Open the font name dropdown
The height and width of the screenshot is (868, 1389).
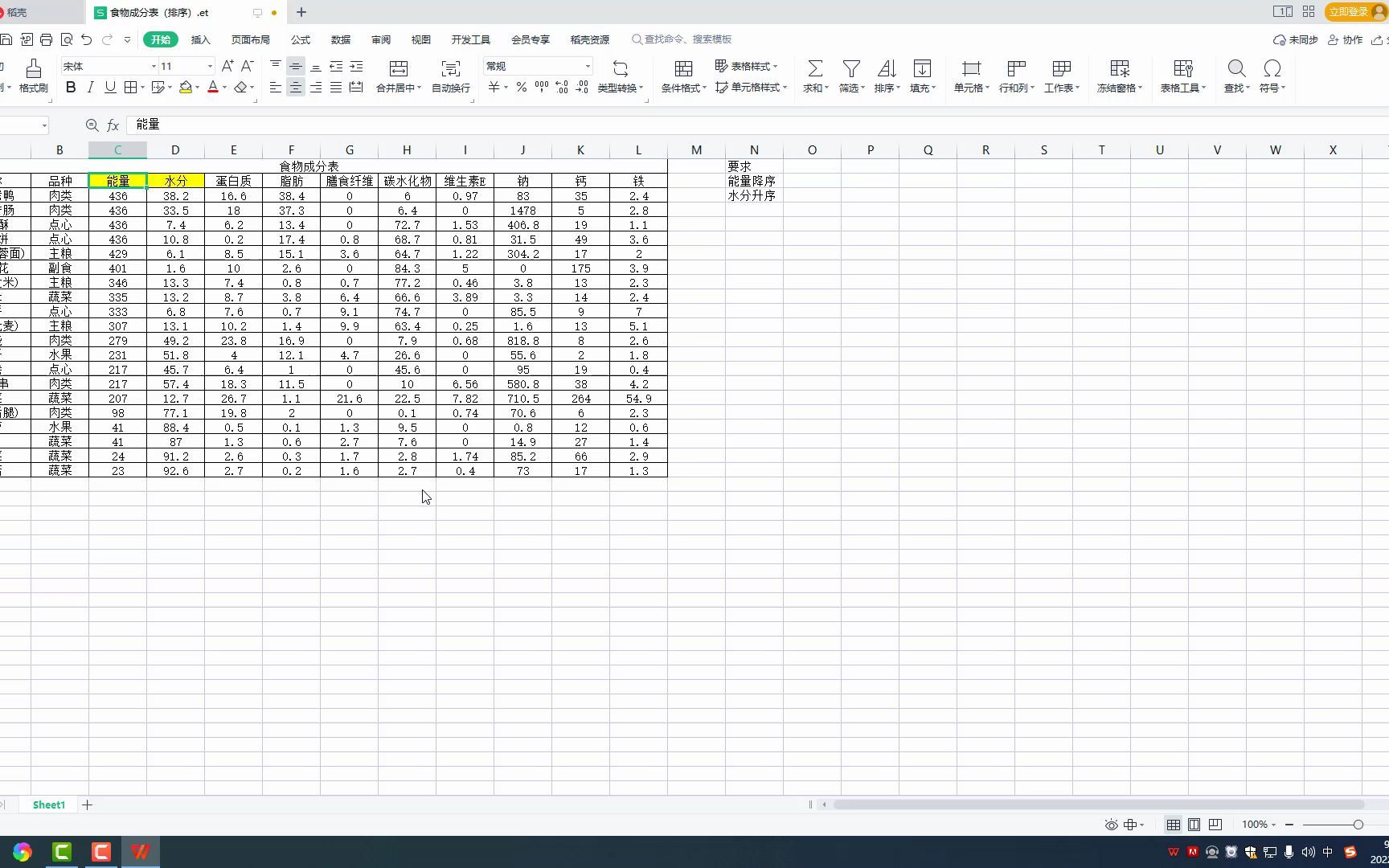(x=154, y=66)
